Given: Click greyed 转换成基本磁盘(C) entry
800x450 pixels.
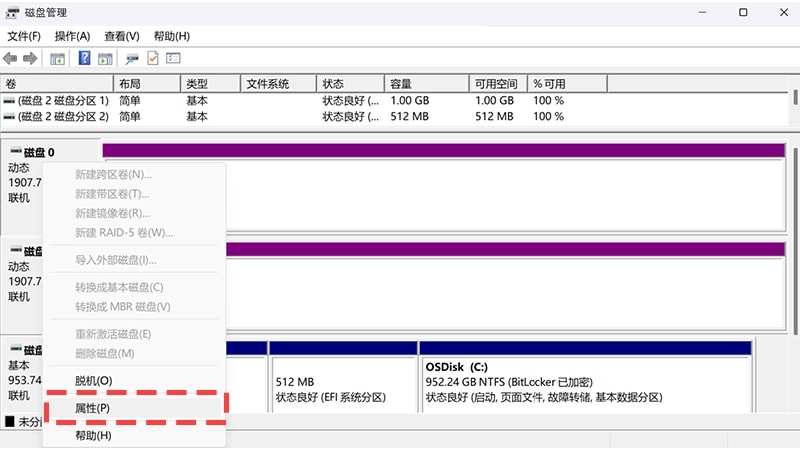Looking at the screenshot, I should pos(136,287).
